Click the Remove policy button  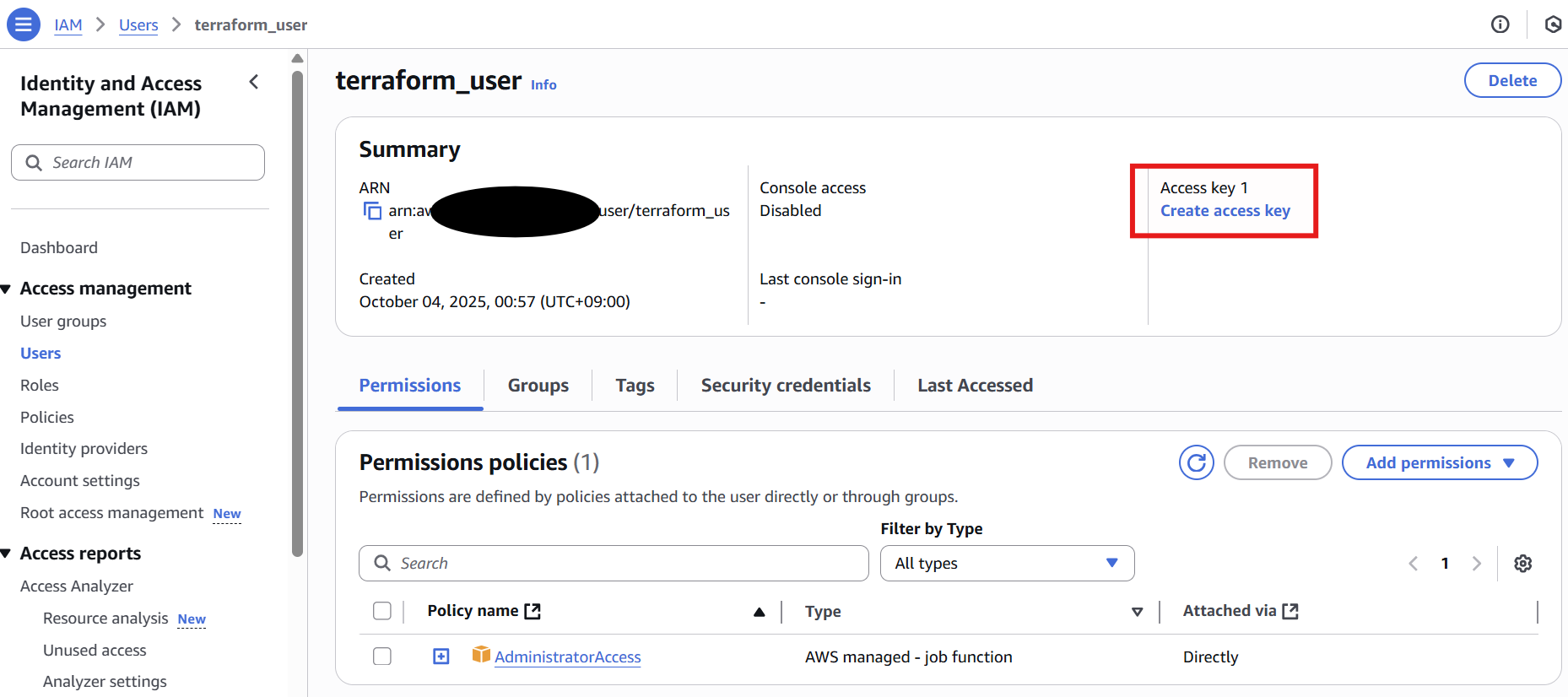(1278, 462)
